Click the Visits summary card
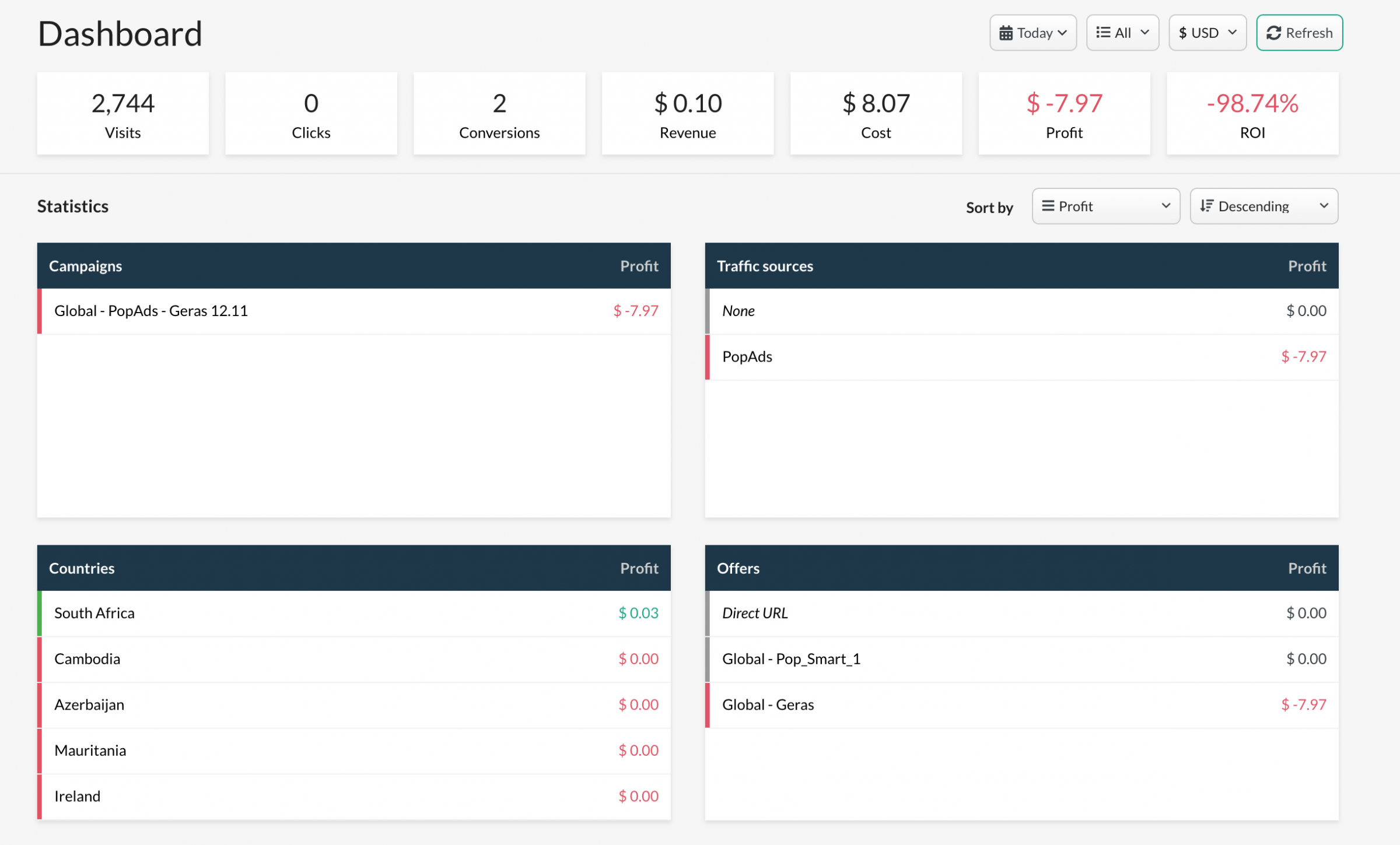 point(123,114)
